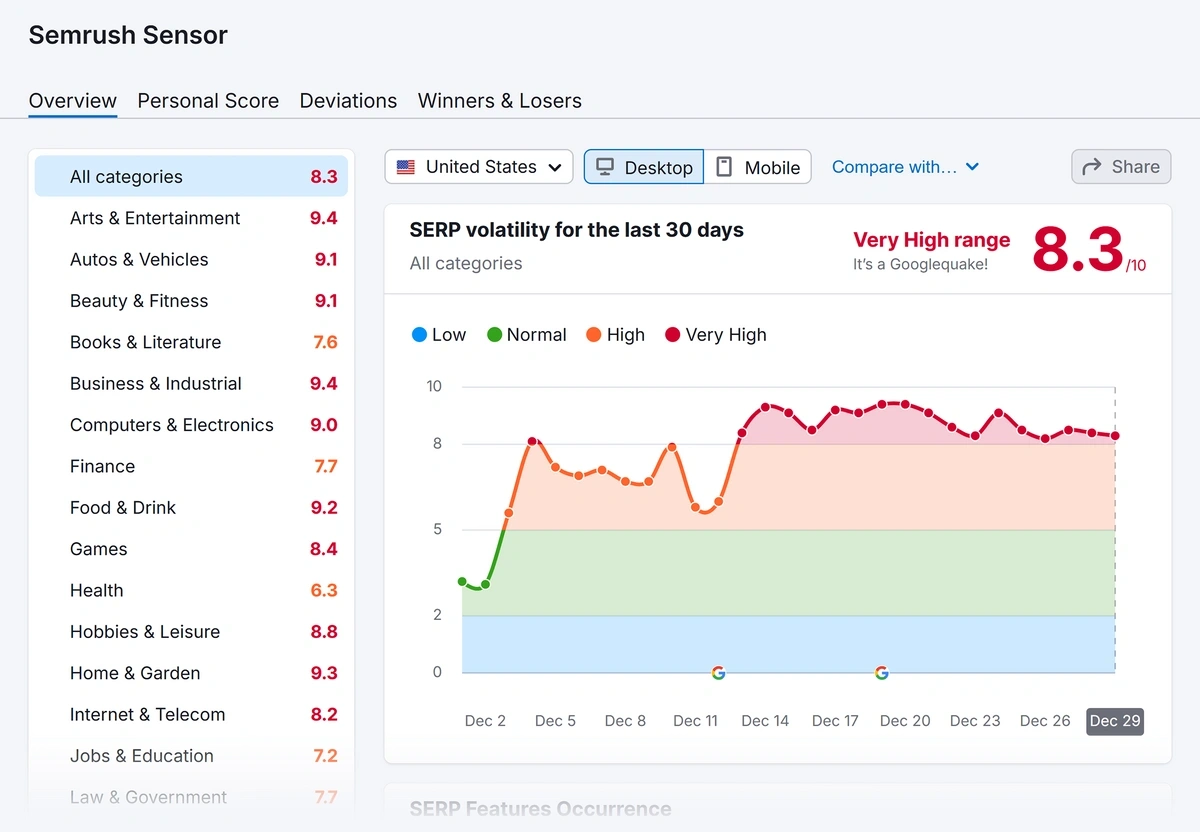Screen dimensions: 1200x832
Task: Select the Mobile device toggle
Action: (x=757, y=167)
